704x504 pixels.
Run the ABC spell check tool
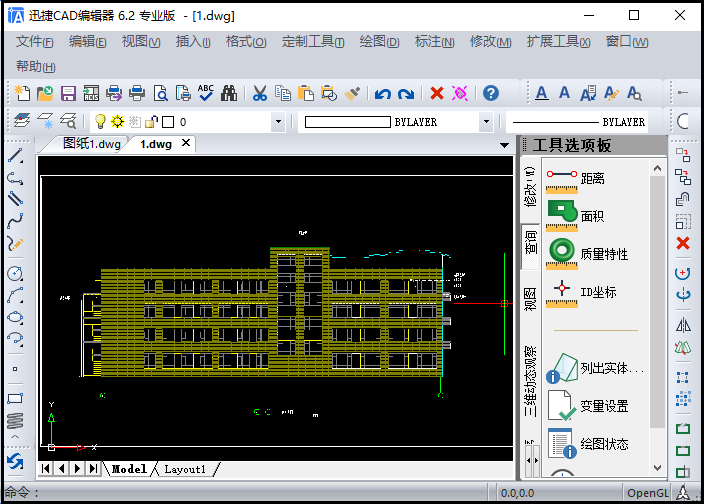(x=206, y=93)
